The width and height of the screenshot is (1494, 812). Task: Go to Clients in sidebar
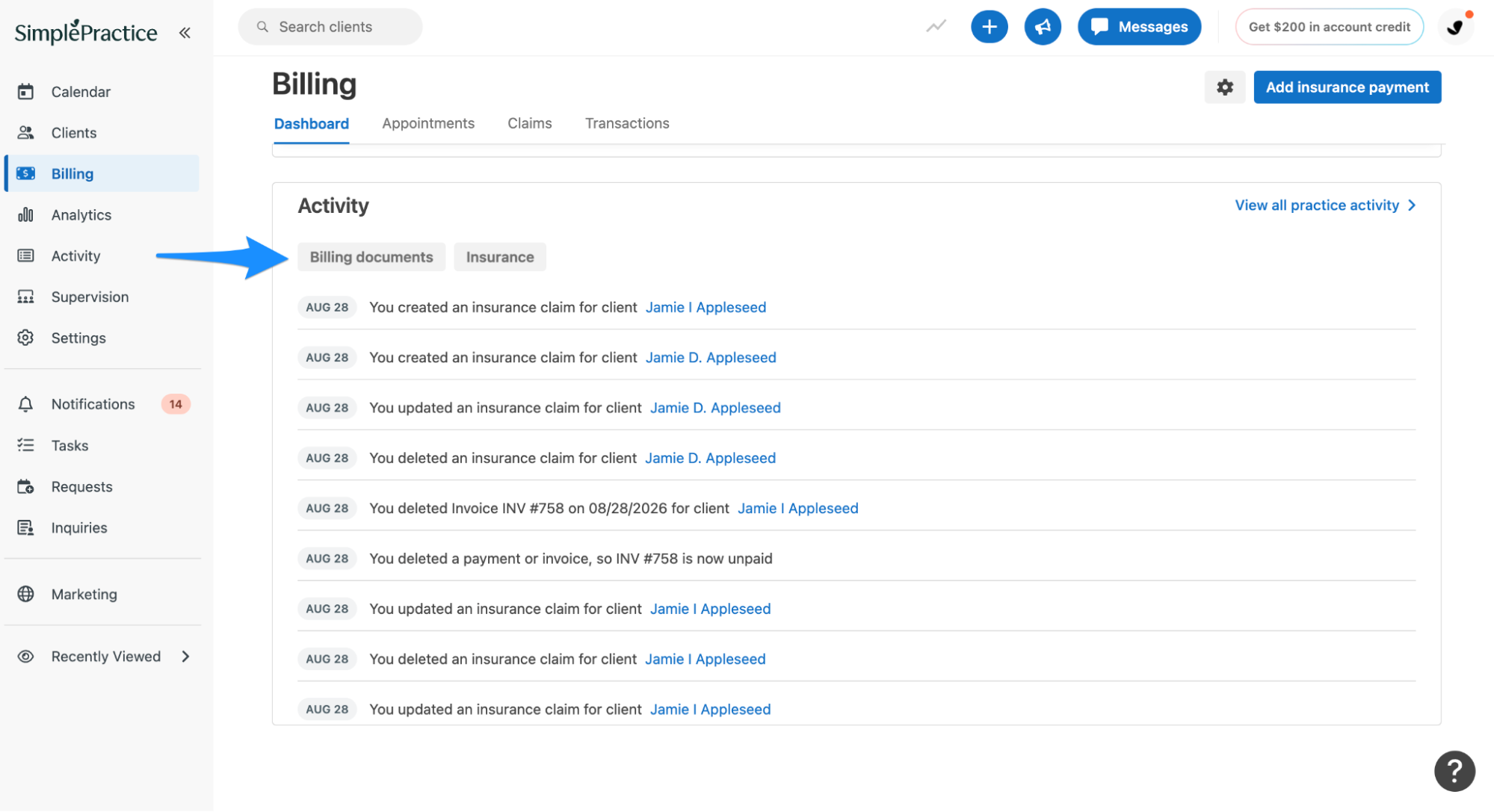74,132
